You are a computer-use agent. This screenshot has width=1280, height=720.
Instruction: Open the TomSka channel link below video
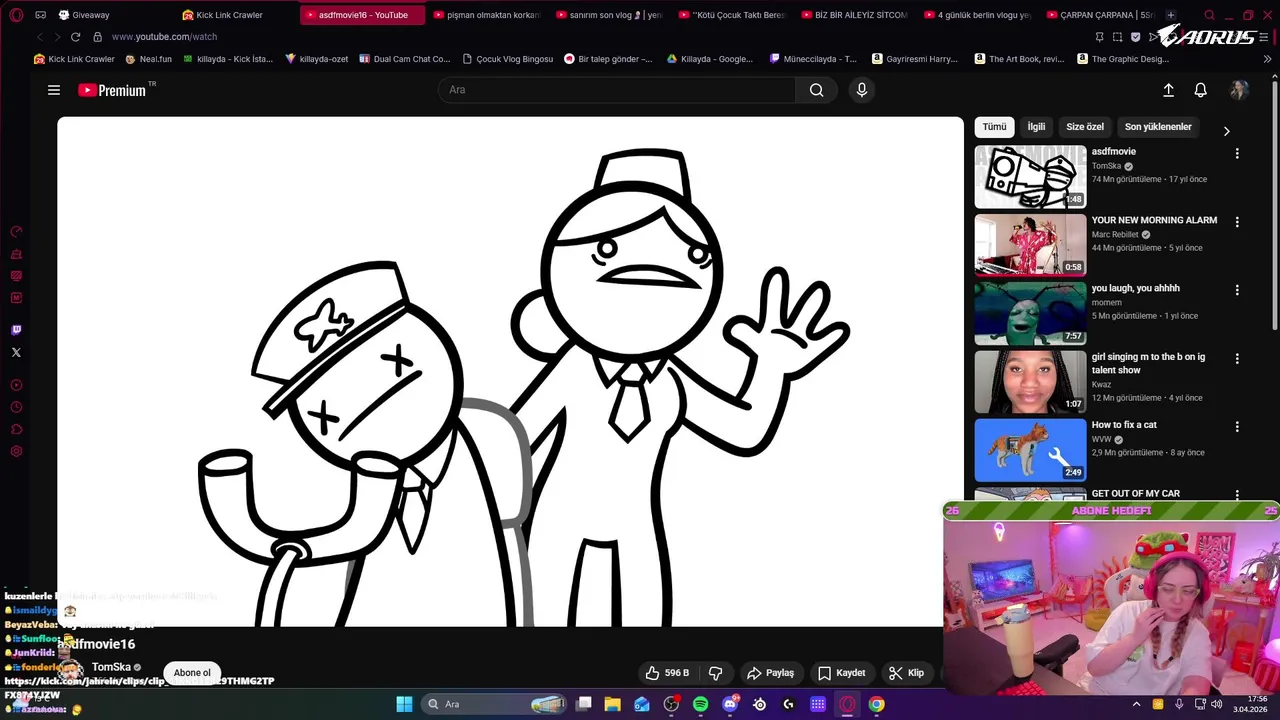[x=111, y=667]
